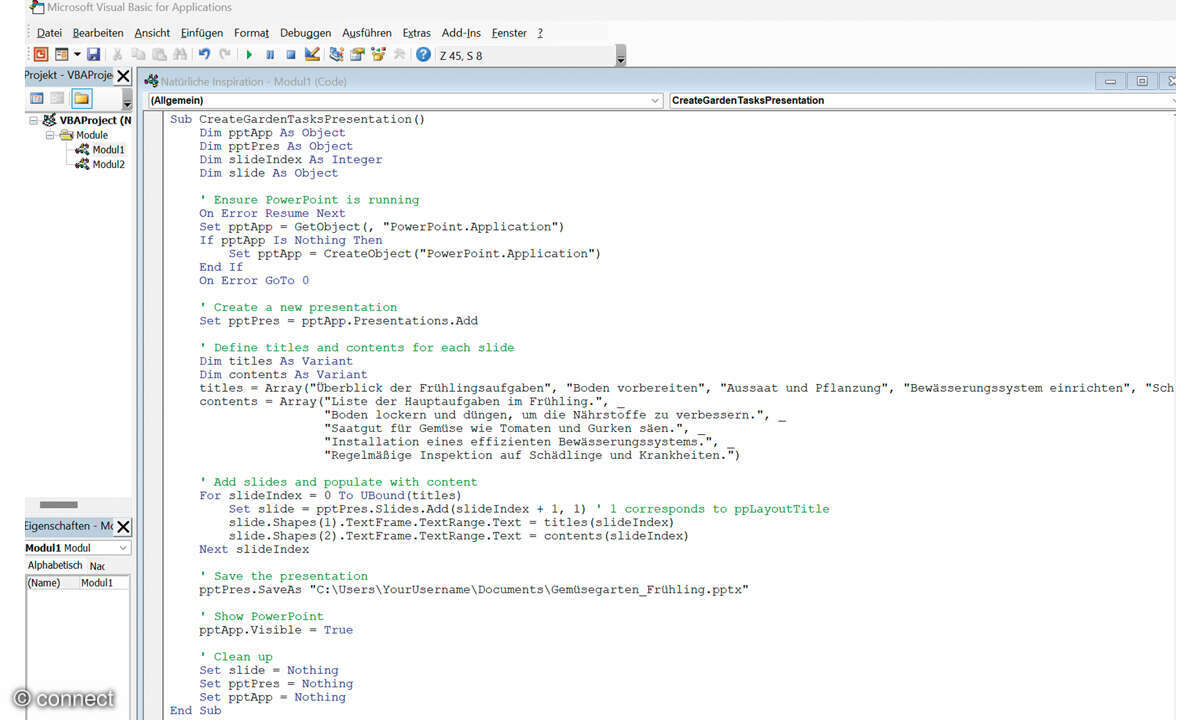
Task: Click the Insert UserForm toolbar icon
Action: coord(61,55)
